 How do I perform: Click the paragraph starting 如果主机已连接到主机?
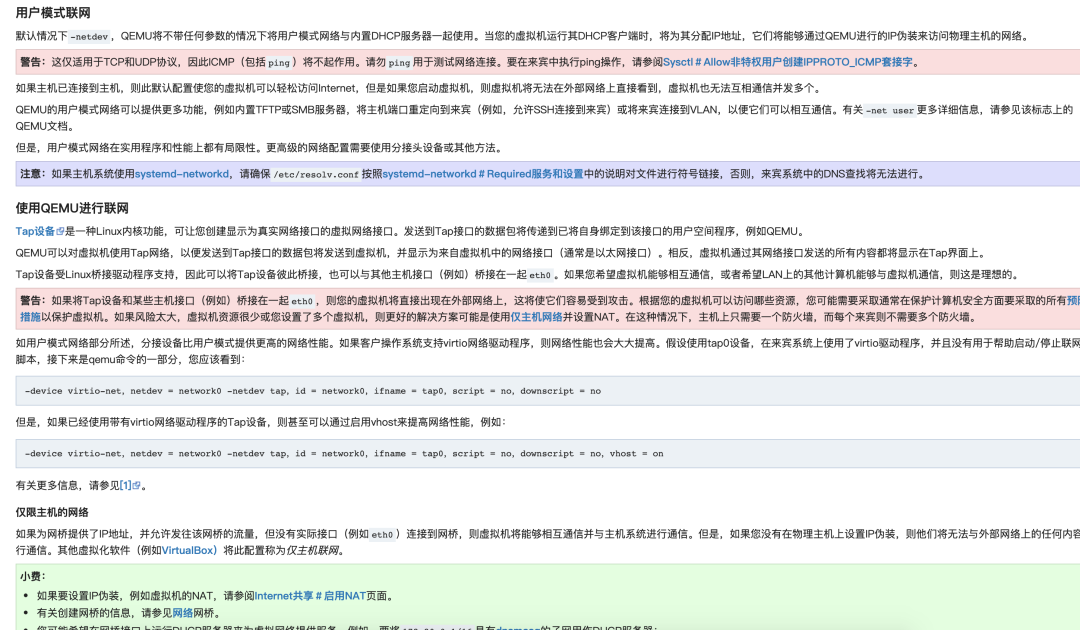pos(419,88)
